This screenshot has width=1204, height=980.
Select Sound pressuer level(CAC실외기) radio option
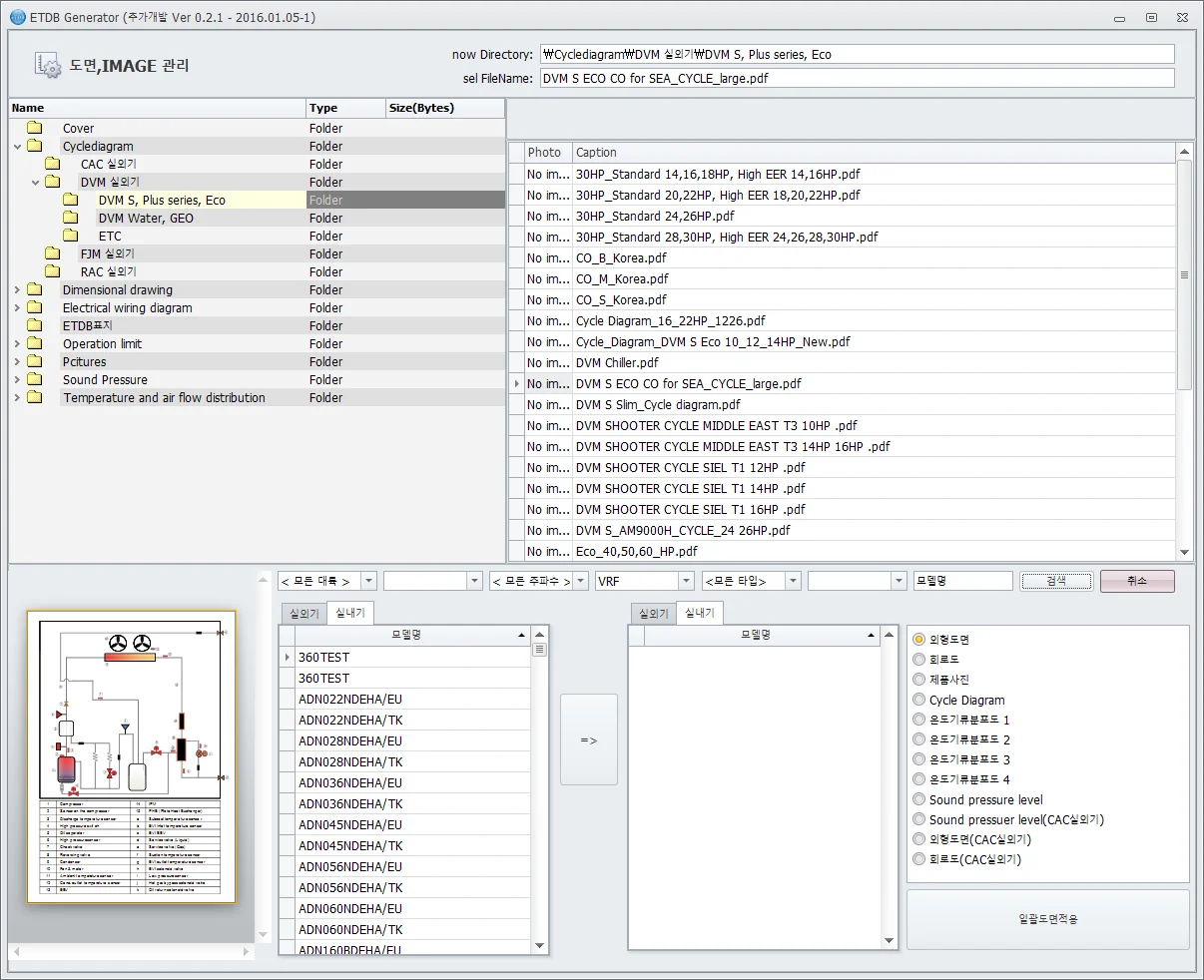tap(919, 819)
